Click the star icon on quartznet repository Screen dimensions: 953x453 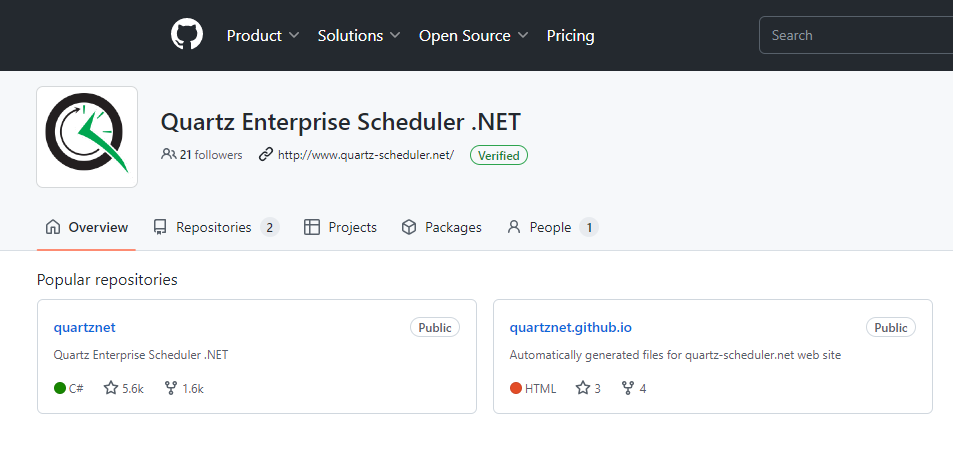click(111, 388)
